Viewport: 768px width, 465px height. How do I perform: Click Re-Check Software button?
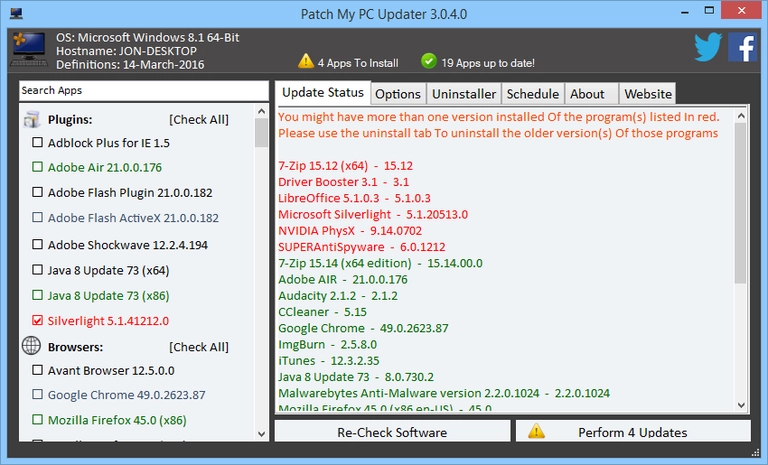pos(392,432)
